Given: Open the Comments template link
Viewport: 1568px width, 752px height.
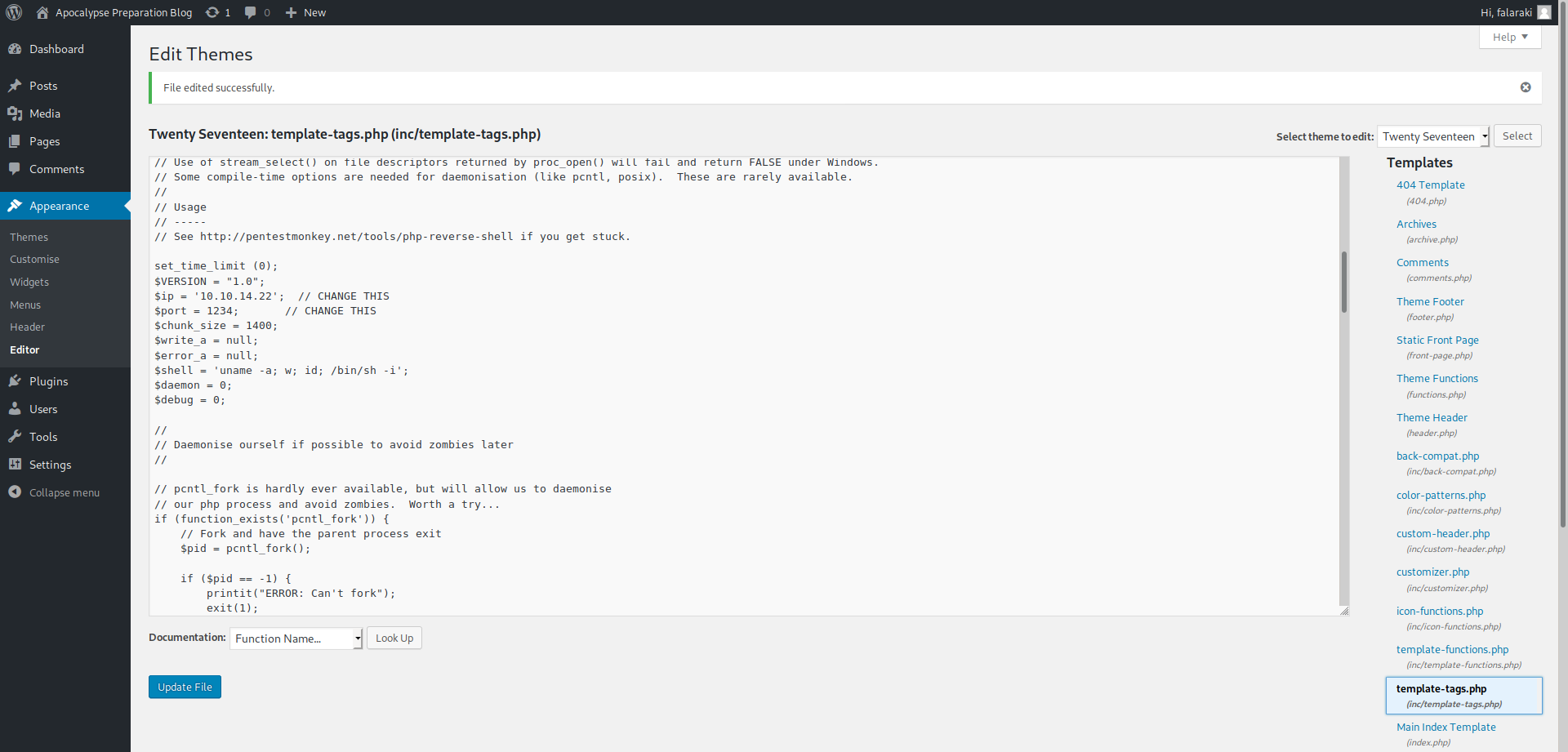Looking at the screenshot, I should [1422, 262].
